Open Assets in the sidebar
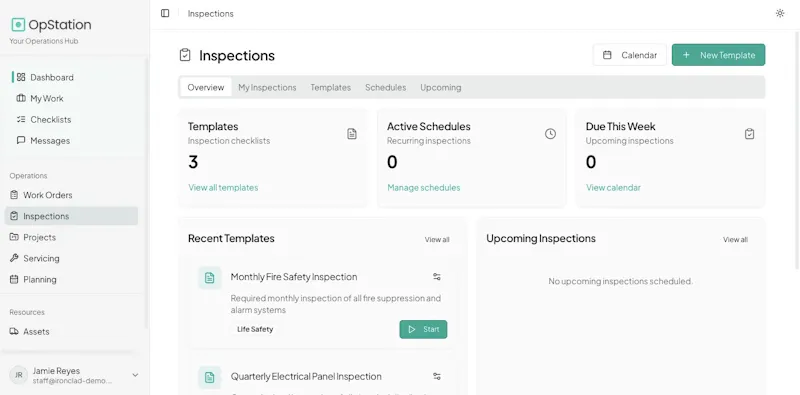 click(x=71, y=331)
